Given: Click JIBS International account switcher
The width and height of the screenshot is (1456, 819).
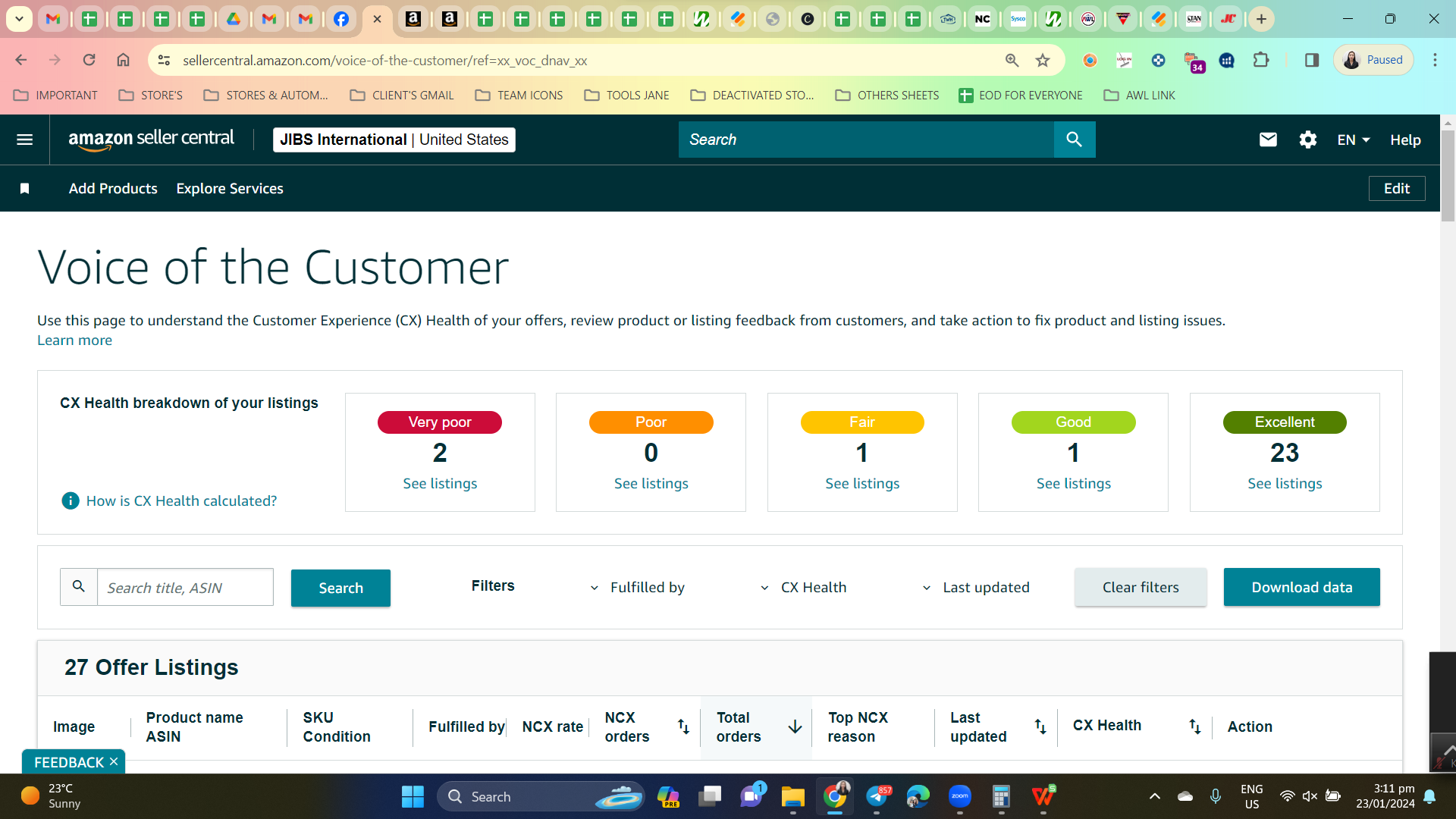Looking at the screenshot, I should [394, 140].
